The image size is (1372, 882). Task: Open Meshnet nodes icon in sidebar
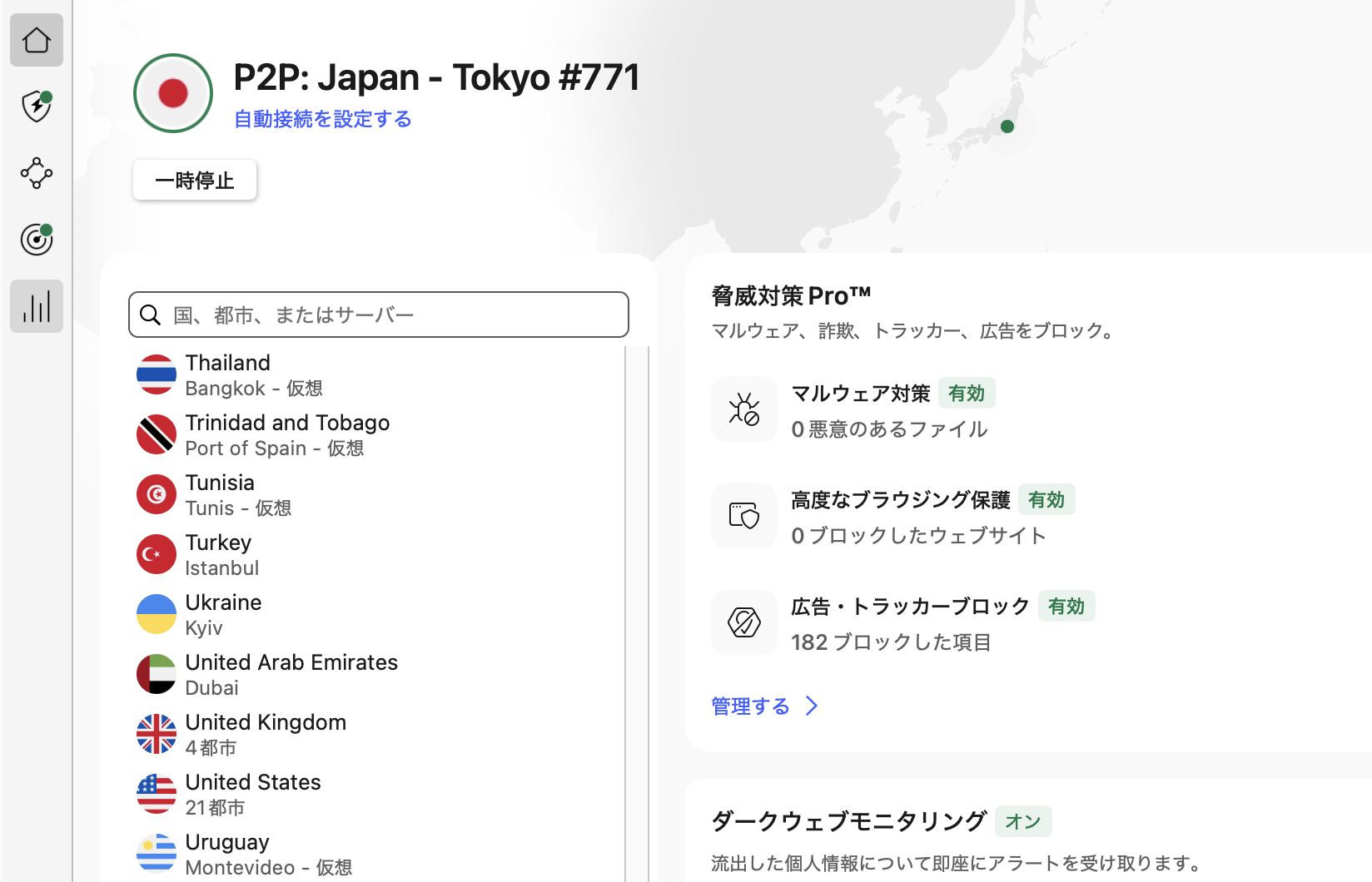click(x=37, y=173)
